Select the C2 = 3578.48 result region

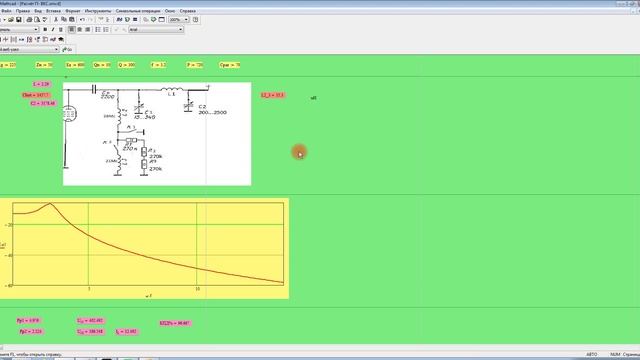[42, 104]
